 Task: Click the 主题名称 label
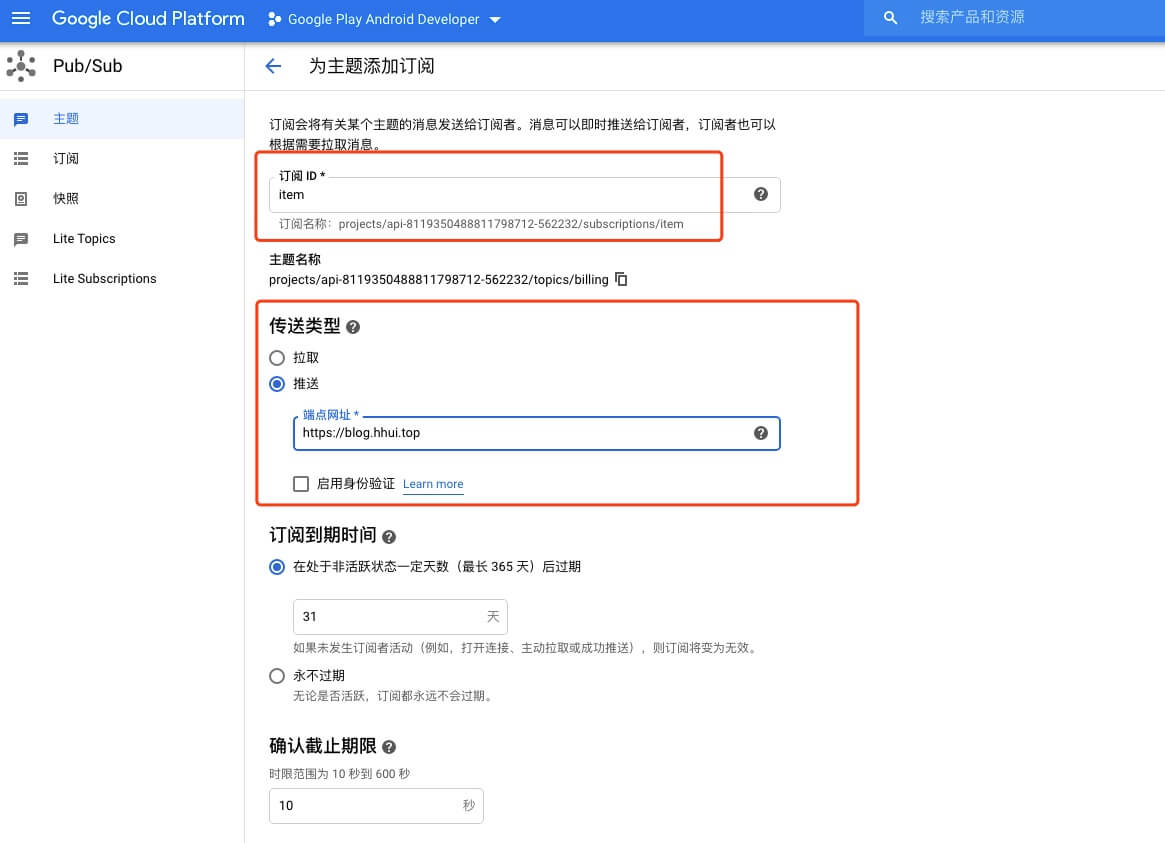(x=295, y=260)
